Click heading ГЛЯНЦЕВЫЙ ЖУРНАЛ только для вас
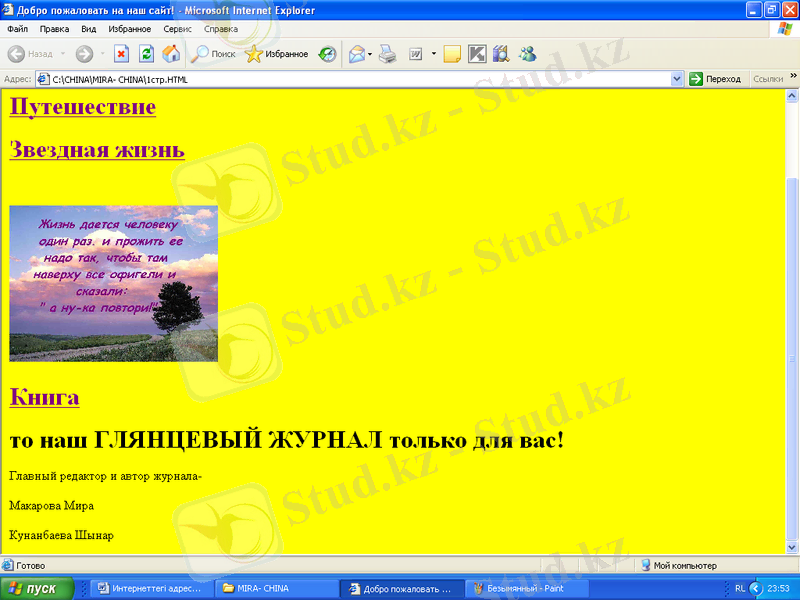Screen dimensions: 800x600 coord(329,440)
